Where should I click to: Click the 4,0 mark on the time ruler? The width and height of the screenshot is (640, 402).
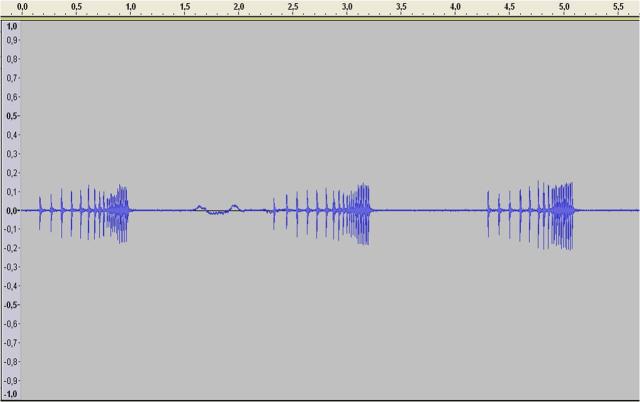[456, 7]
